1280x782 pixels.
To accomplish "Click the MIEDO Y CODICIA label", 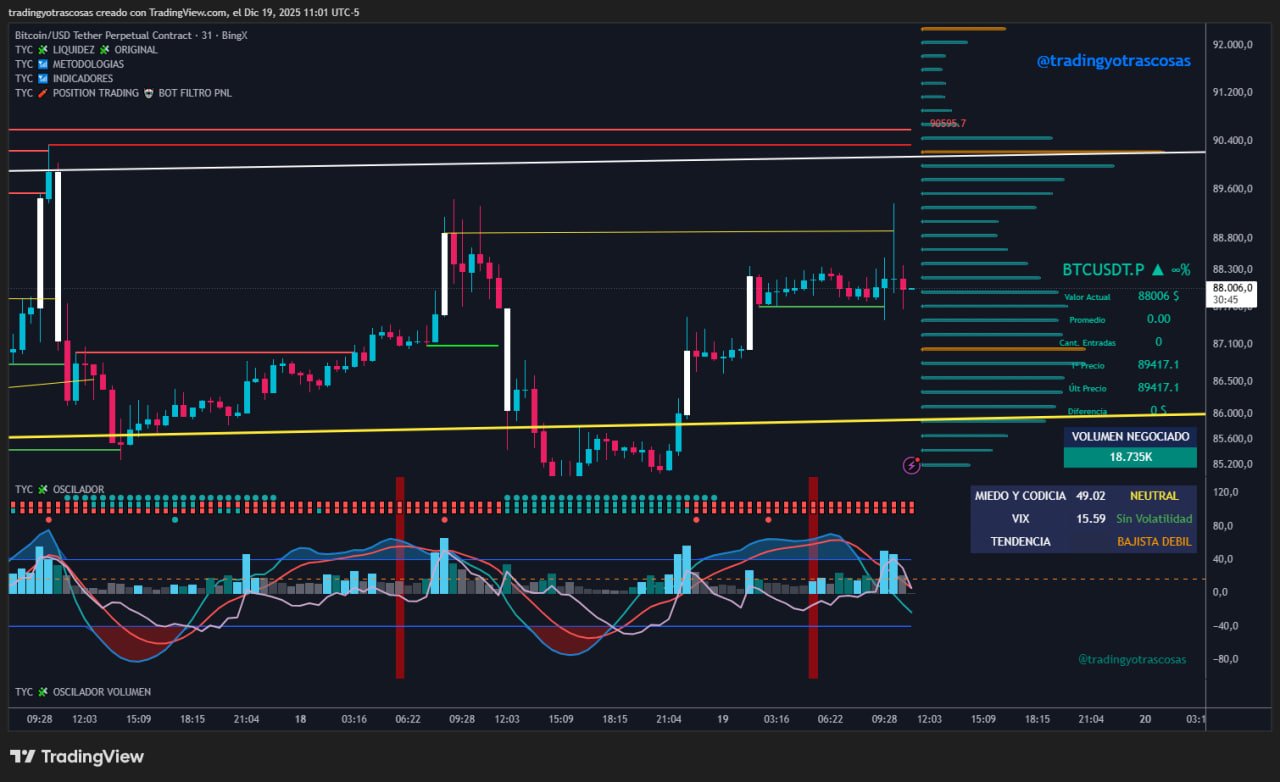I will point(1020,496).
